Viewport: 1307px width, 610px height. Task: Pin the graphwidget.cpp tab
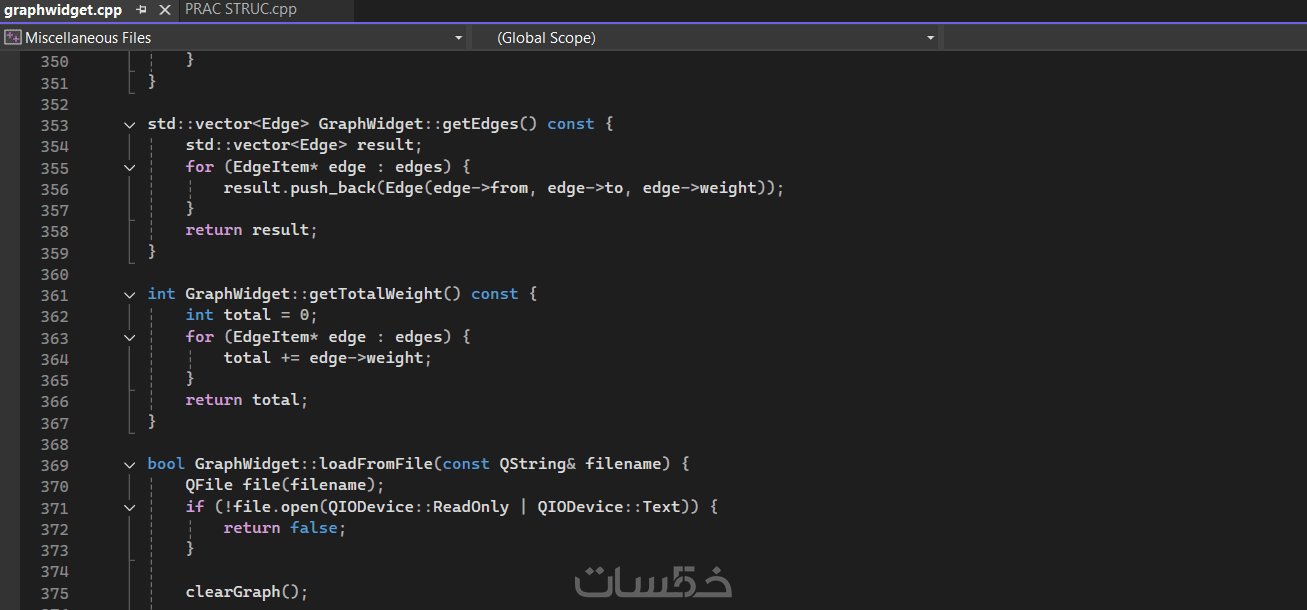[141, 10]
